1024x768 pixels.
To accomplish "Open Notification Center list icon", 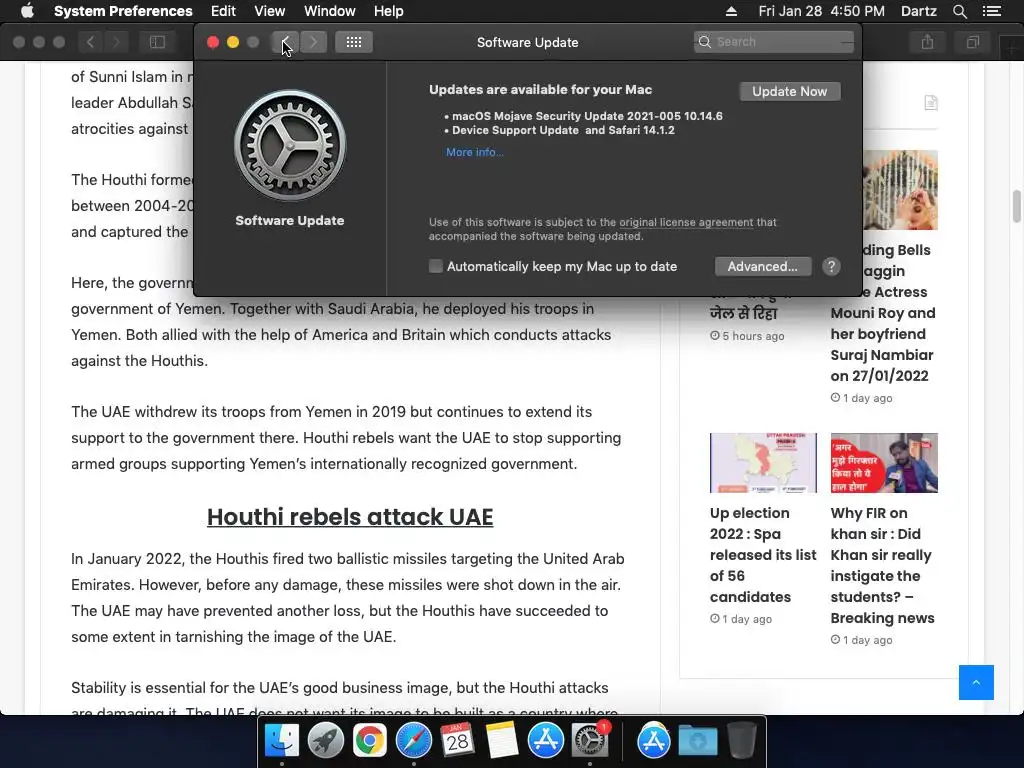I will point(991,11).
